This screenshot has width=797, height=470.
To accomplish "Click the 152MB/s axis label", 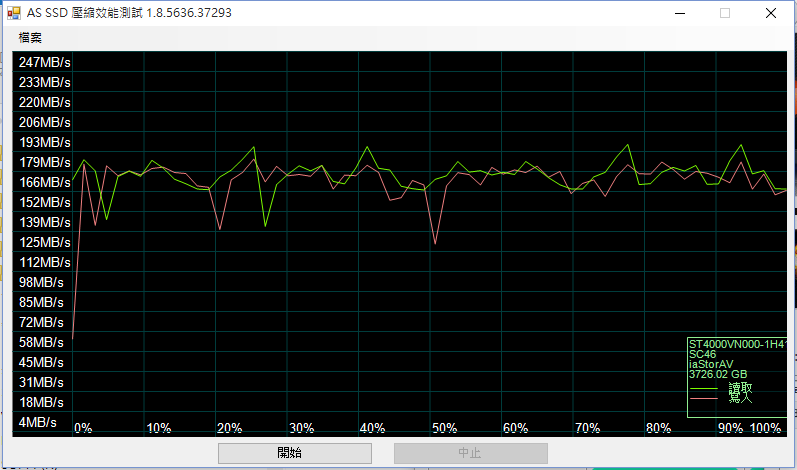I will click(x=45, y=202).
